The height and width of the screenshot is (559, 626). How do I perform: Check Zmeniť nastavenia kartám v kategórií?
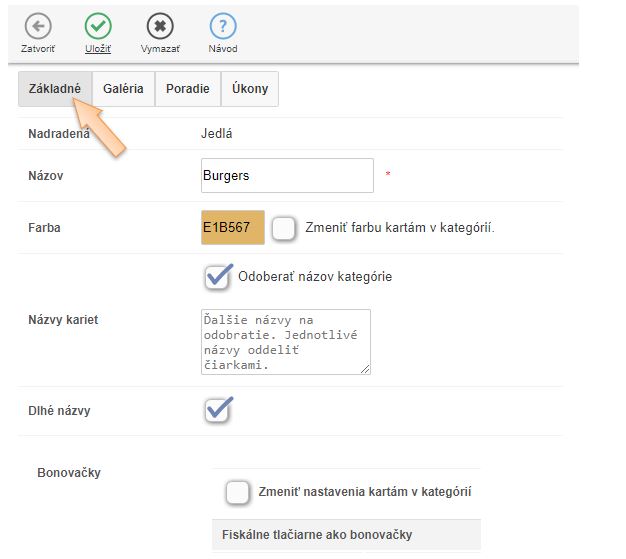[x=238, y=492]
